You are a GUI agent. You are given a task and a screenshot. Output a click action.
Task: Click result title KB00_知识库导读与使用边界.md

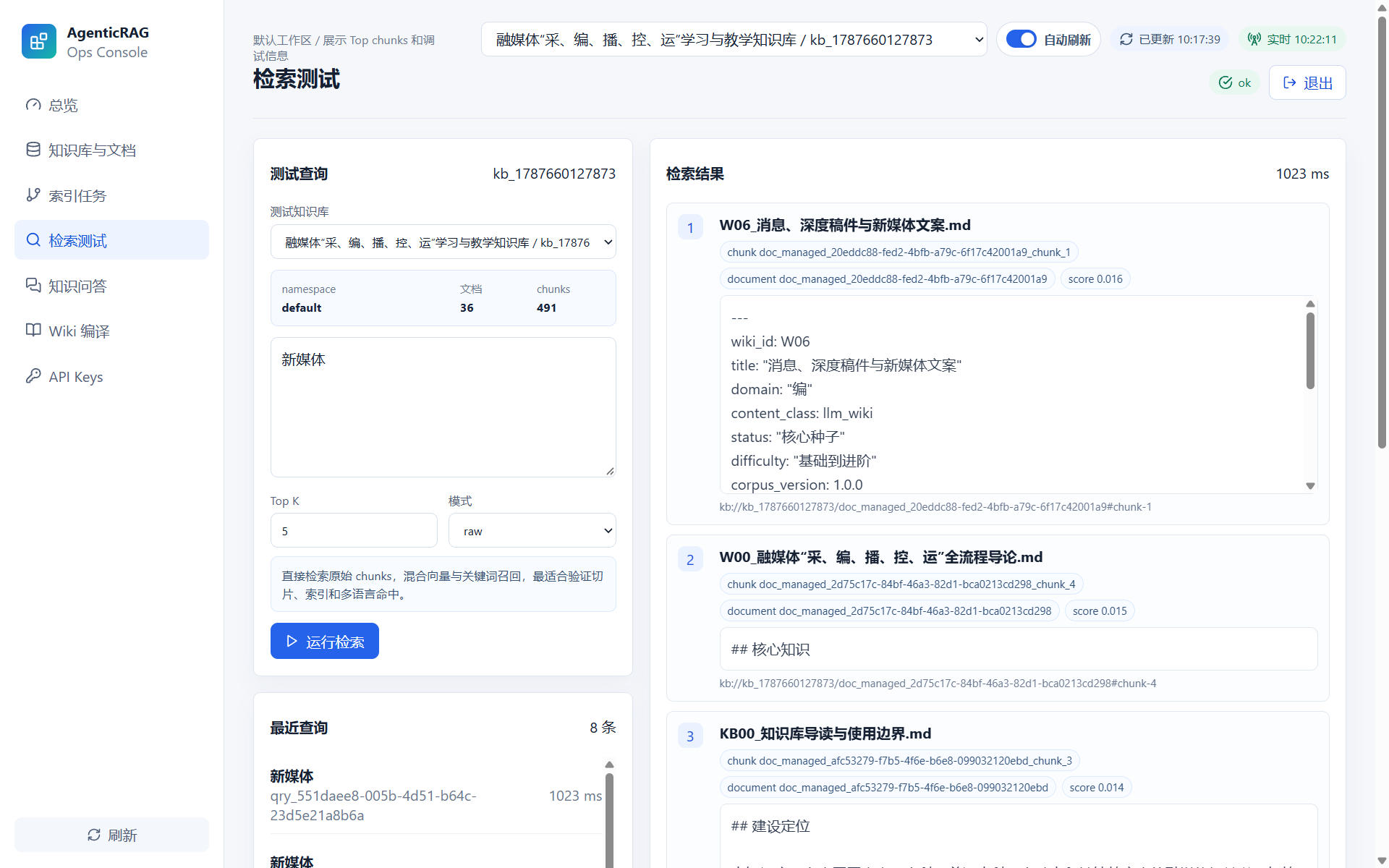pyautogui.click(x=825, y=733)
